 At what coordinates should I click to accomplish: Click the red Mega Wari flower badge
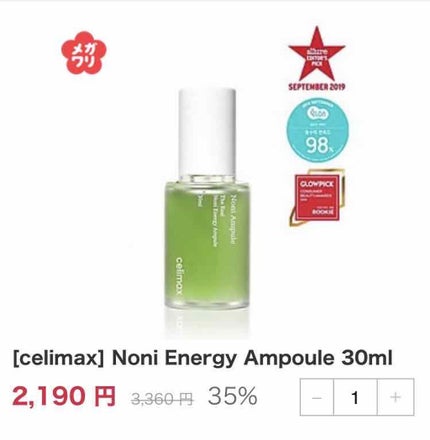coord(83,53)
